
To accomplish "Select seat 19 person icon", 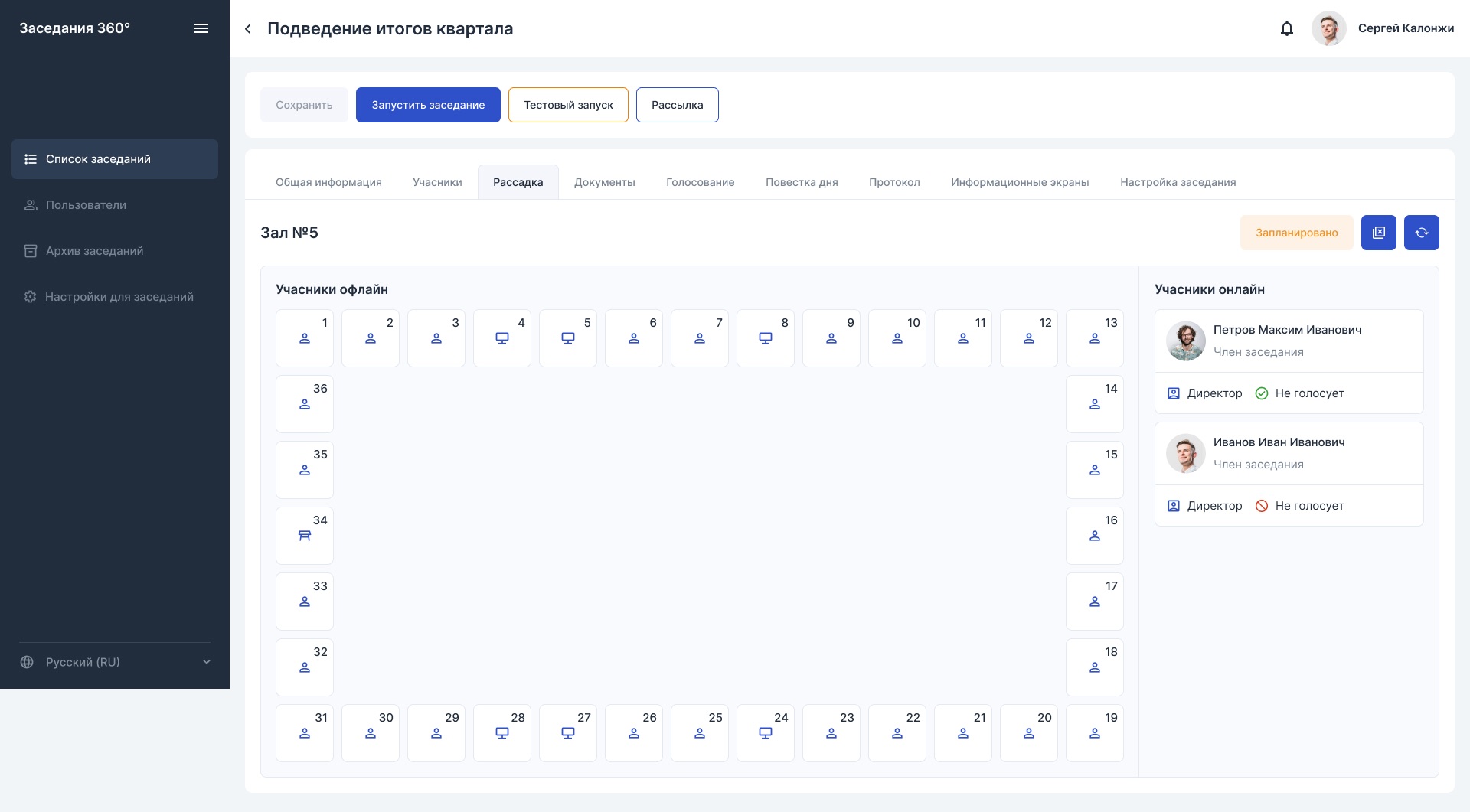I will 1095,733.
